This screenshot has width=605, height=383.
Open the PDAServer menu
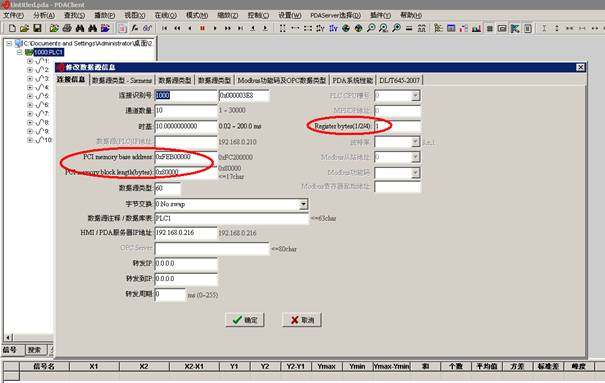click(335, 15)
